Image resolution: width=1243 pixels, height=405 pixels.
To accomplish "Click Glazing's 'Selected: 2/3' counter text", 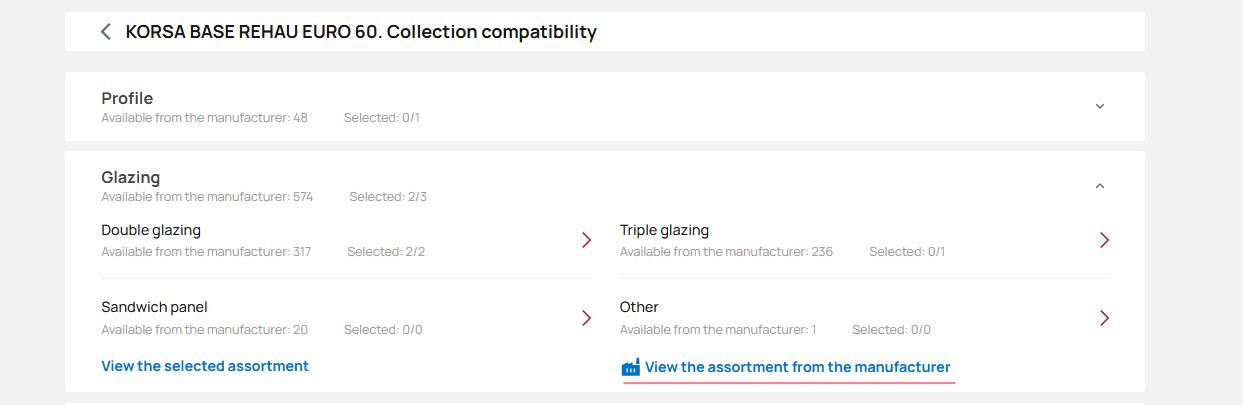I will (388, 197).
